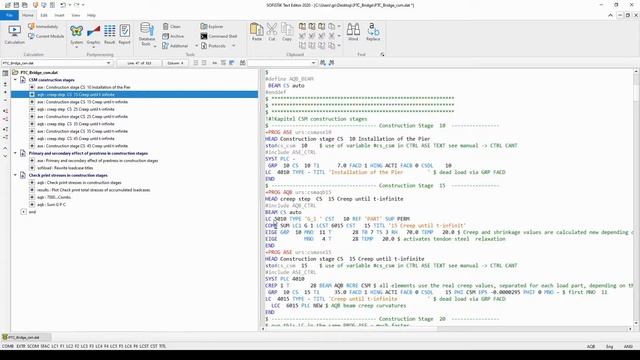The width and height of the screenshot is (640, 360).
Task: Click the Clean tool
Action: [x=171, y=27]
